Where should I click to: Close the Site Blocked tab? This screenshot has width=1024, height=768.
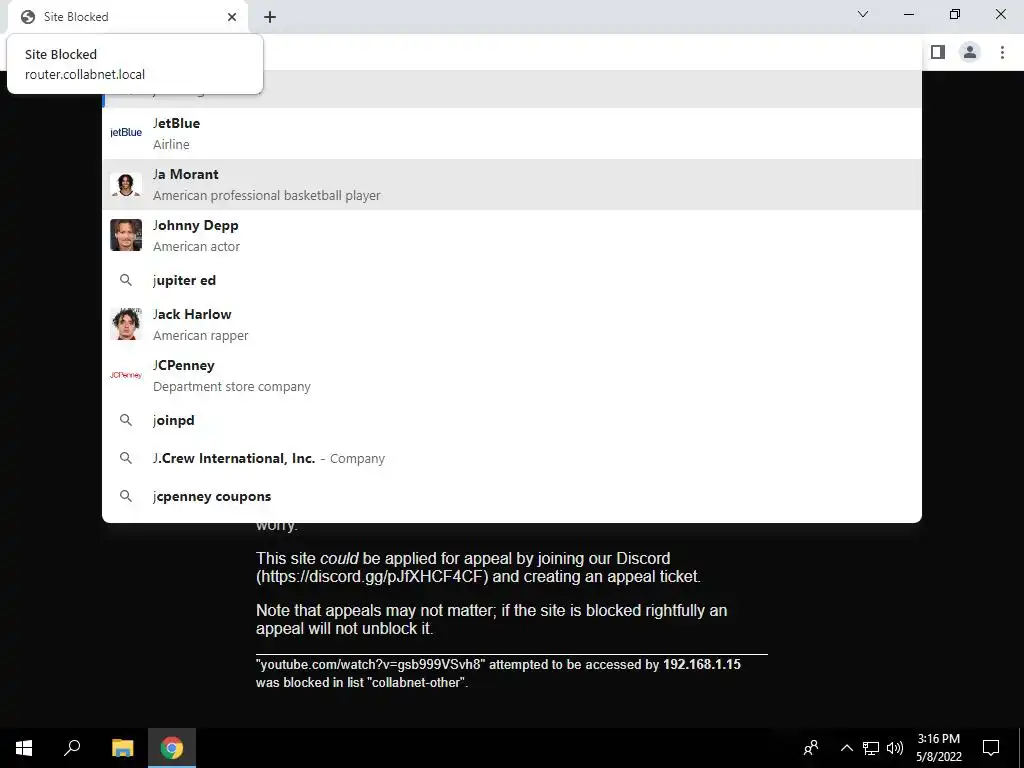pyautogui.click(x=232, y=17)
